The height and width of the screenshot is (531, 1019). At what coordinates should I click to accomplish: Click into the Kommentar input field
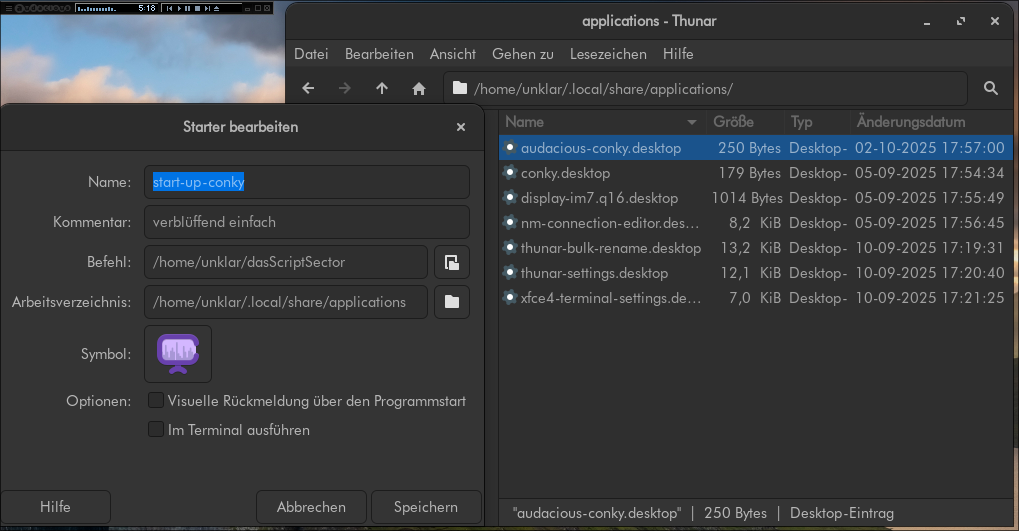pyautogui.click(x=307, y=222)
